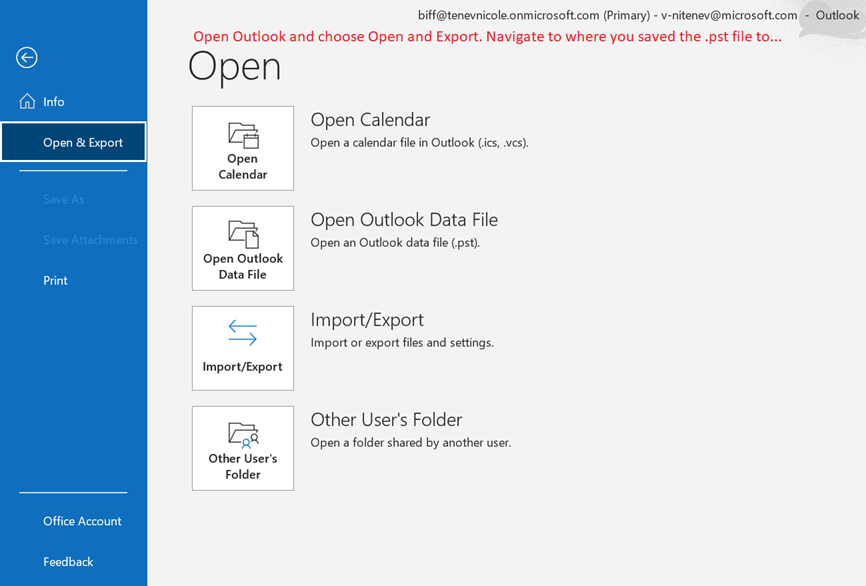
Task: Select Open & Export in sidebar
Action: pos(73,142)
